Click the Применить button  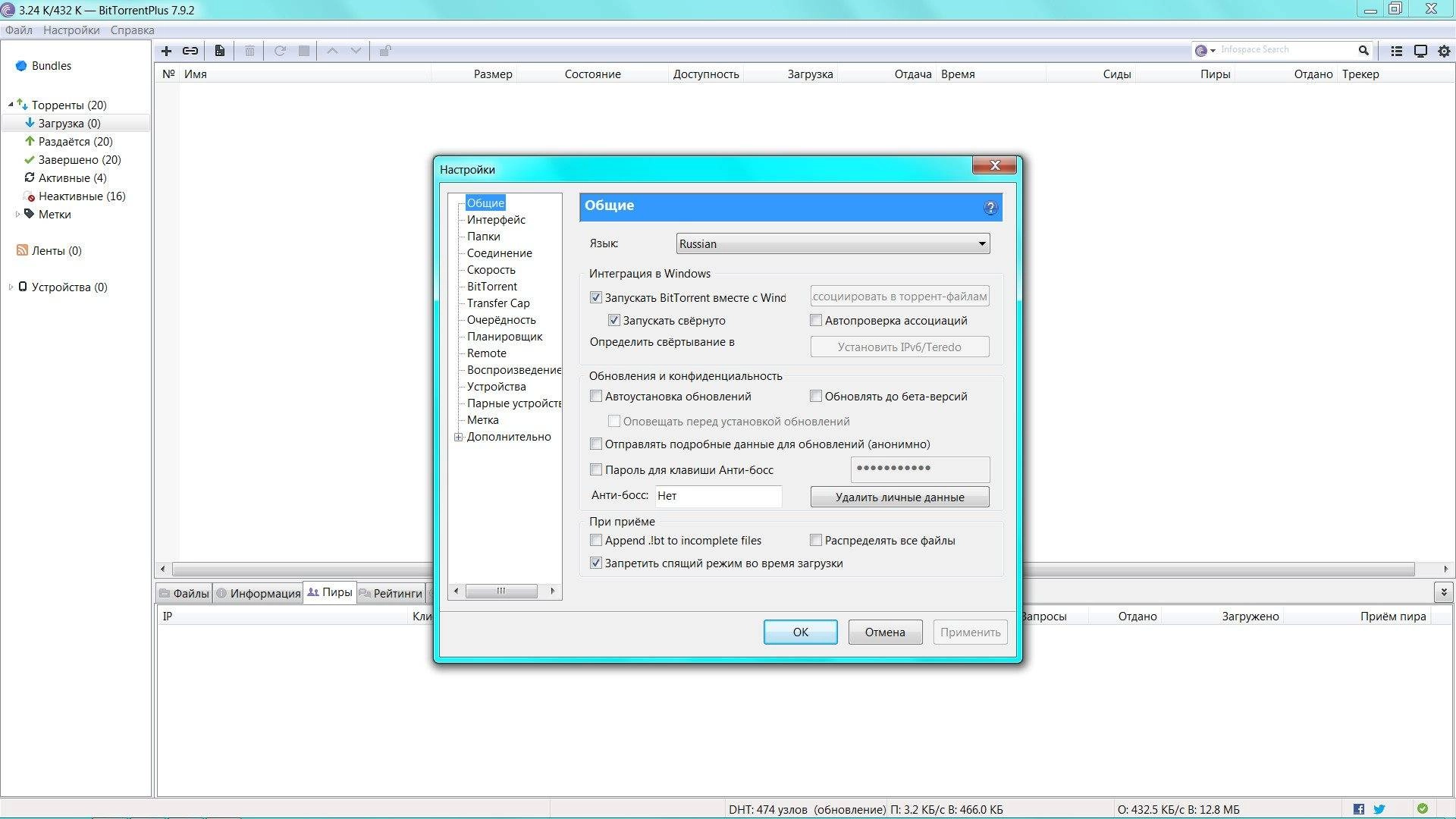(x=971, y=632)
